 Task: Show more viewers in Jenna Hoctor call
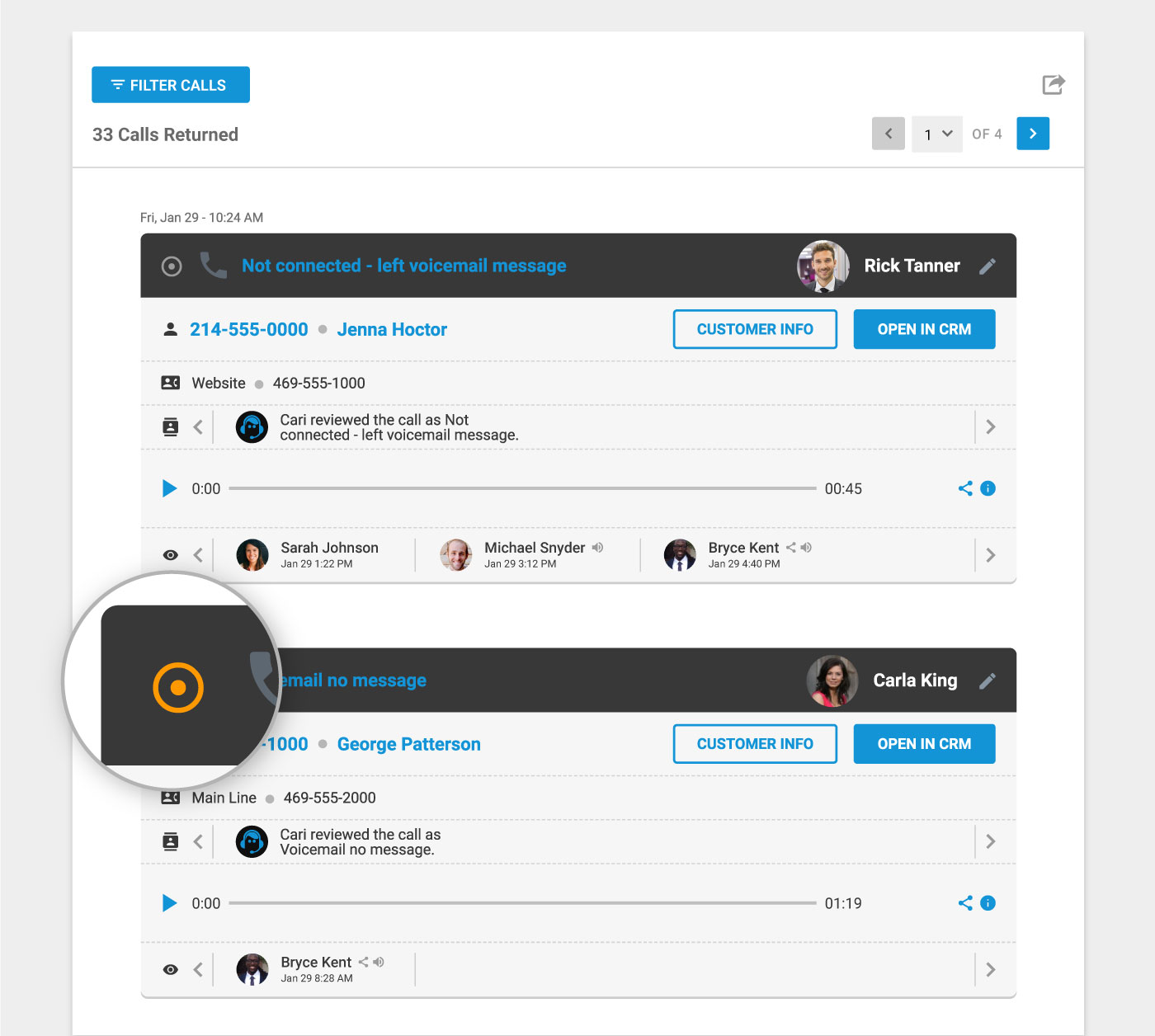[991, 555]
